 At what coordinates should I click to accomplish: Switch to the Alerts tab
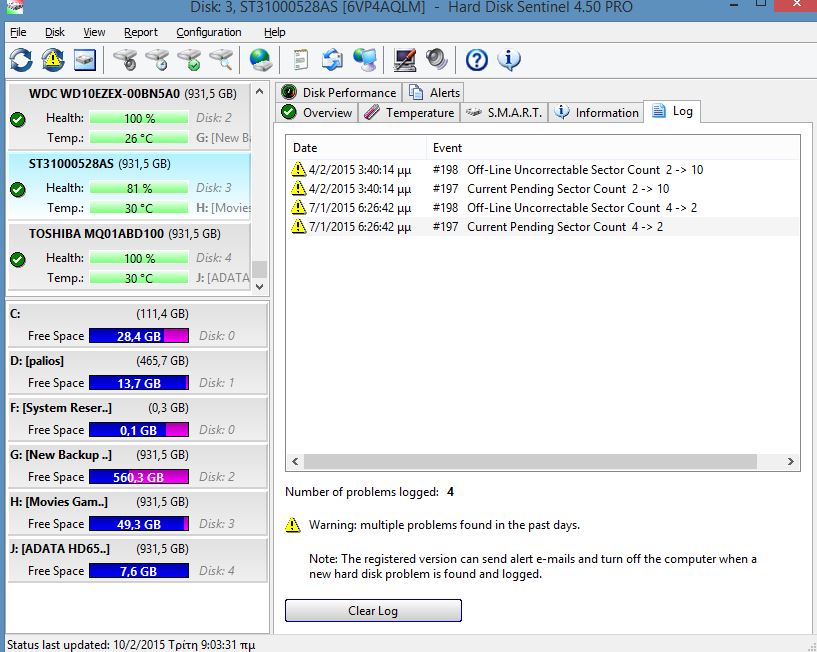tap(434, 92)
